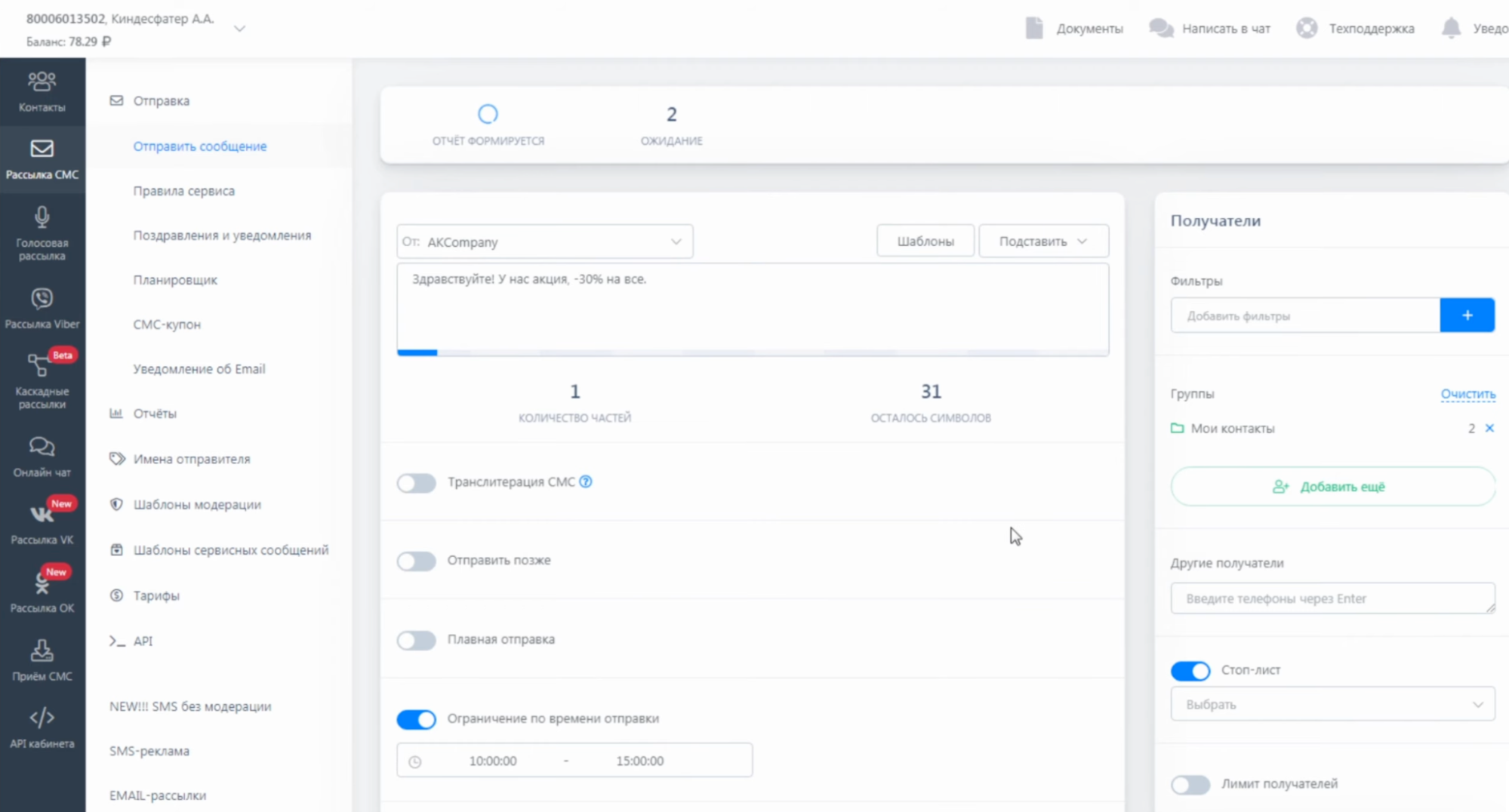Open Приём СМС sidebar icon
The width and height of the screenshot is (1509, 812).
42,651
